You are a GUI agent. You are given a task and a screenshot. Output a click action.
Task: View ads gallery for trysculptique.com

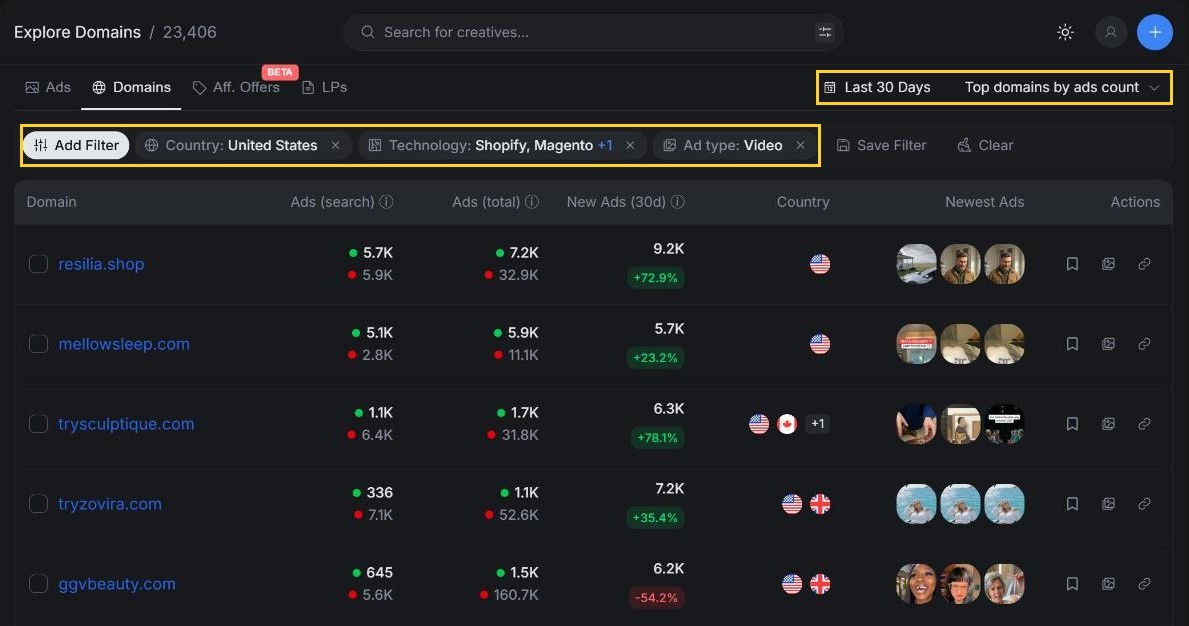pos(1108,424)
